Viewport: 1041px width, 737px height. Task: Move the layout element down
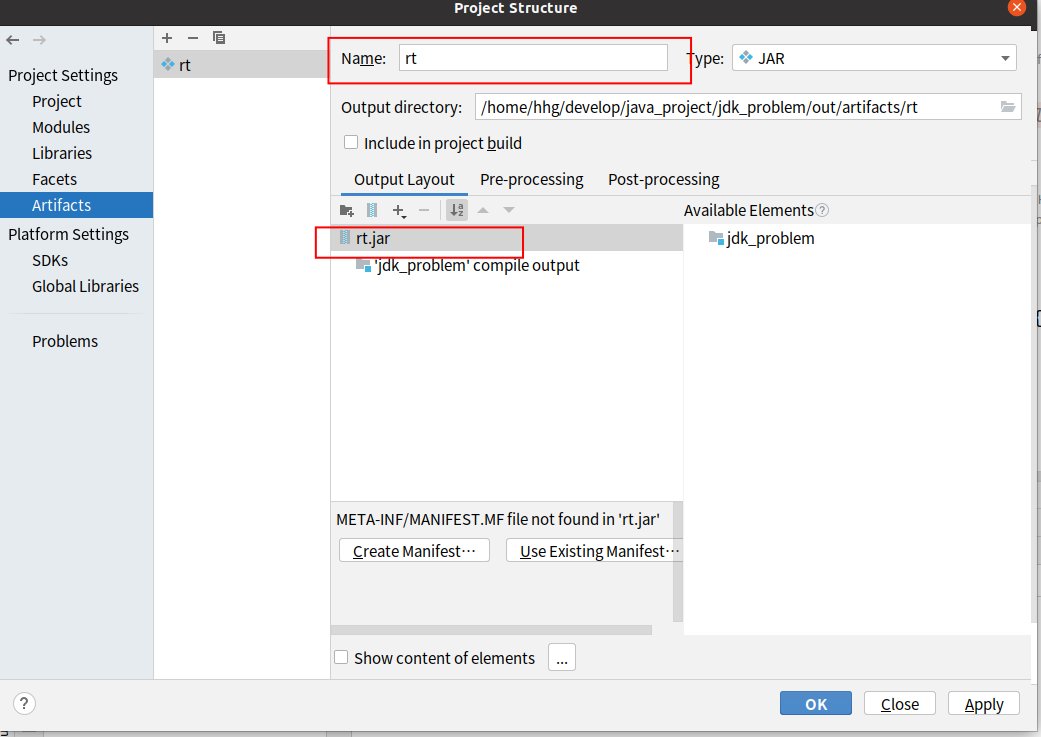(509, 210)
